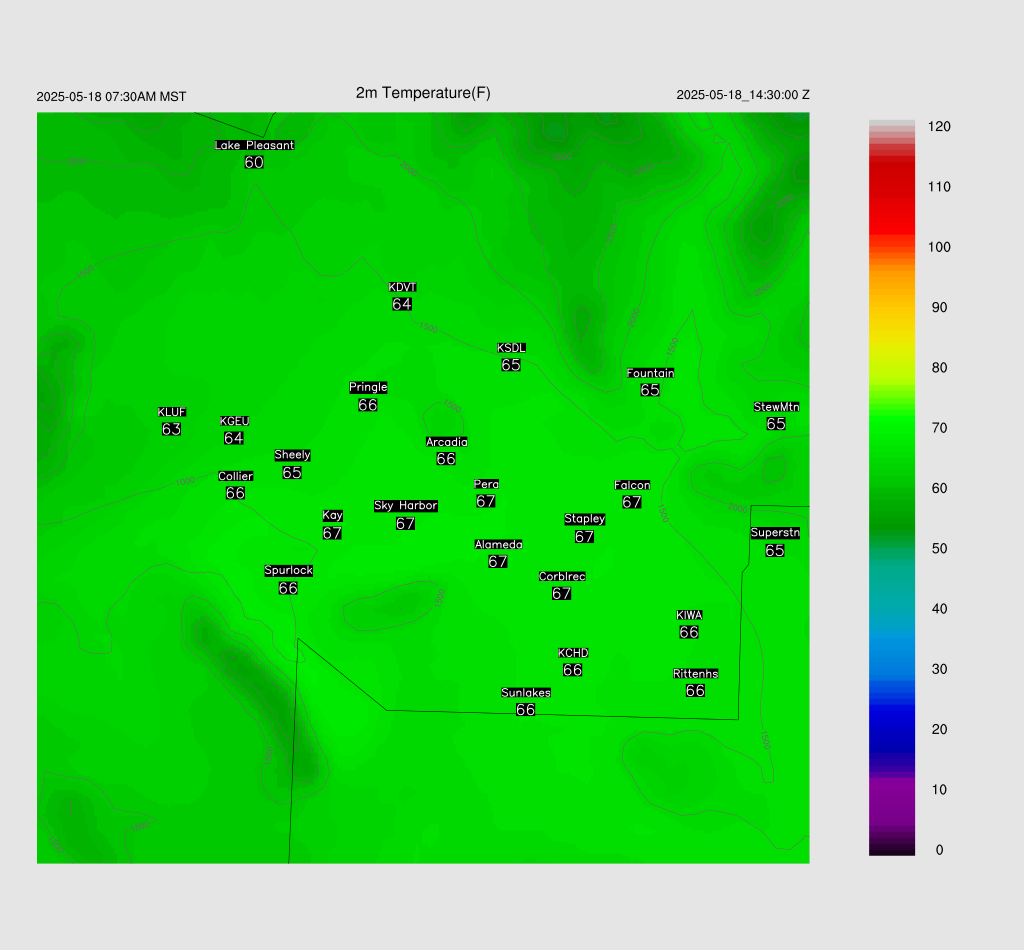Select the Pera station label
This screenshot has height=950, width=1024.
[487, 484]
